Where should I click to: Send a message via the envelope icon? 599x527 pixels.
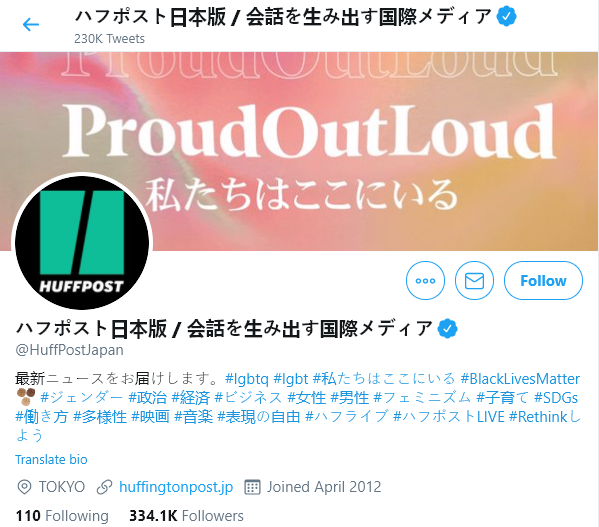pyautogui.click(x=474, y=281)
